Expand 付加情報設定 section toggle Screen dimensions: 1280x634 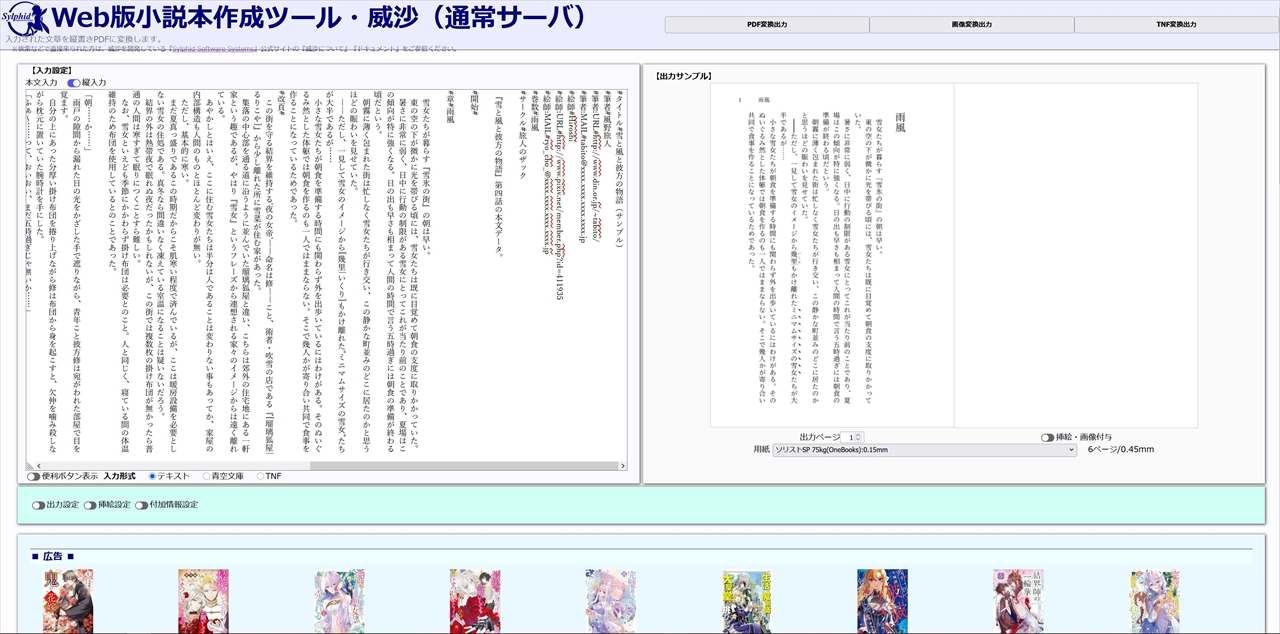[141, 505]
